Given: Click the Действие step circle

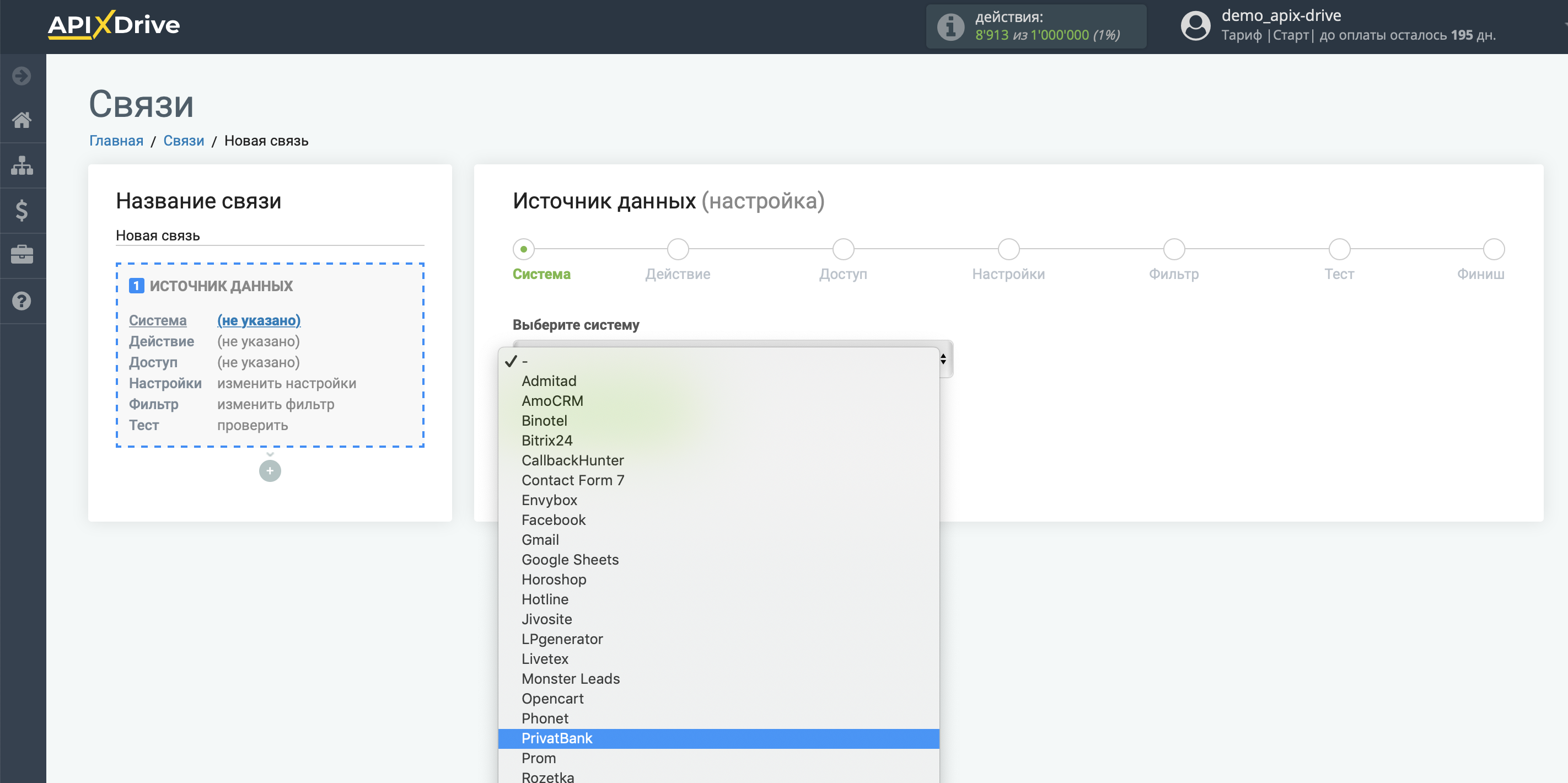Looking at the screenshot, I should tap(678, 249).
